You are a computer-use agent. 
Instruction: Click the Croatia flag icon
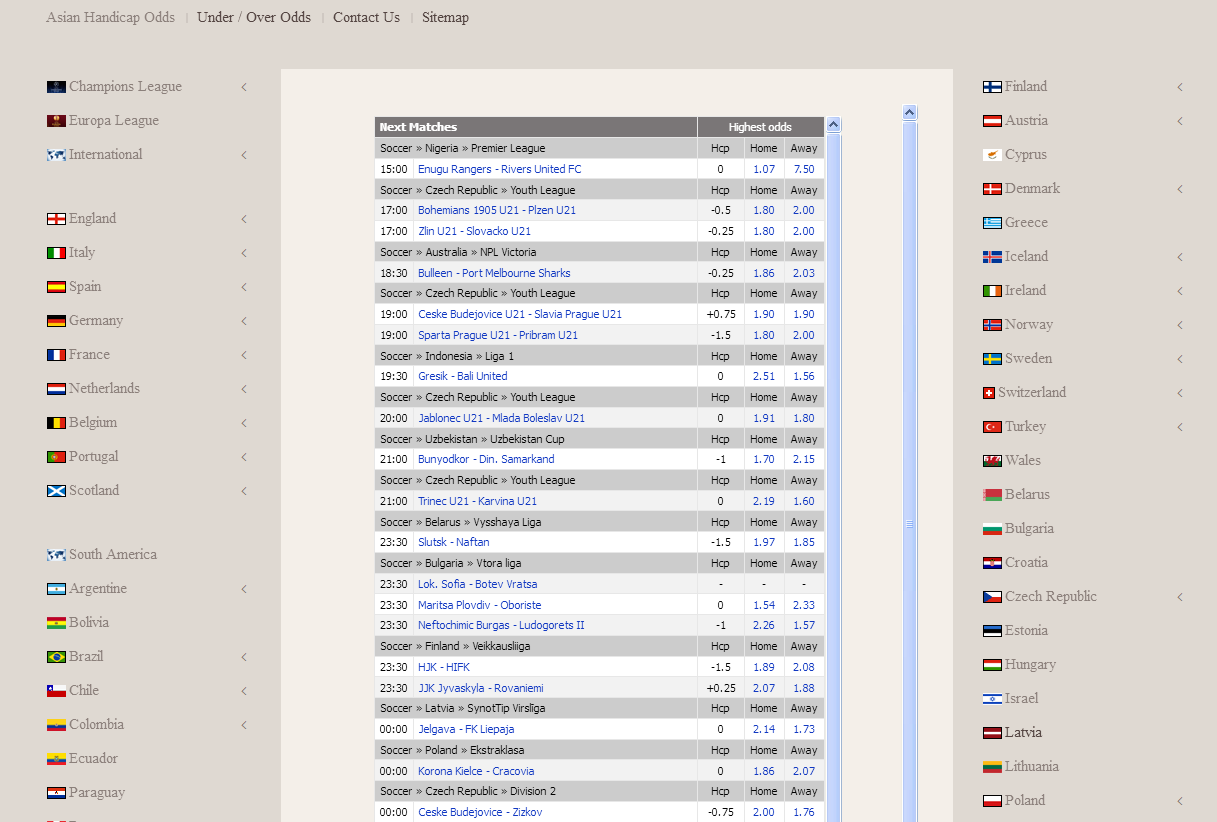tap(992, 563)
